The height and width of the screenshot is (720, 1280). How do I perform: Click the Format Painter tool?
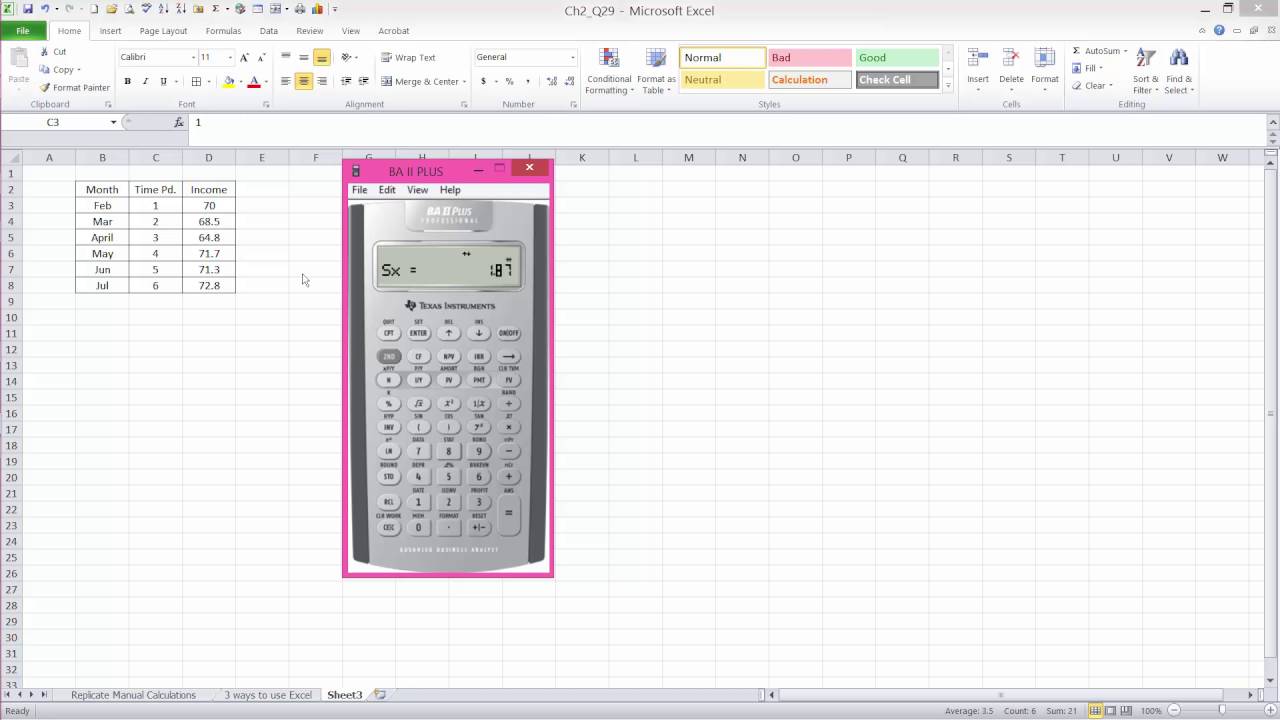click(x=75, y=88)
